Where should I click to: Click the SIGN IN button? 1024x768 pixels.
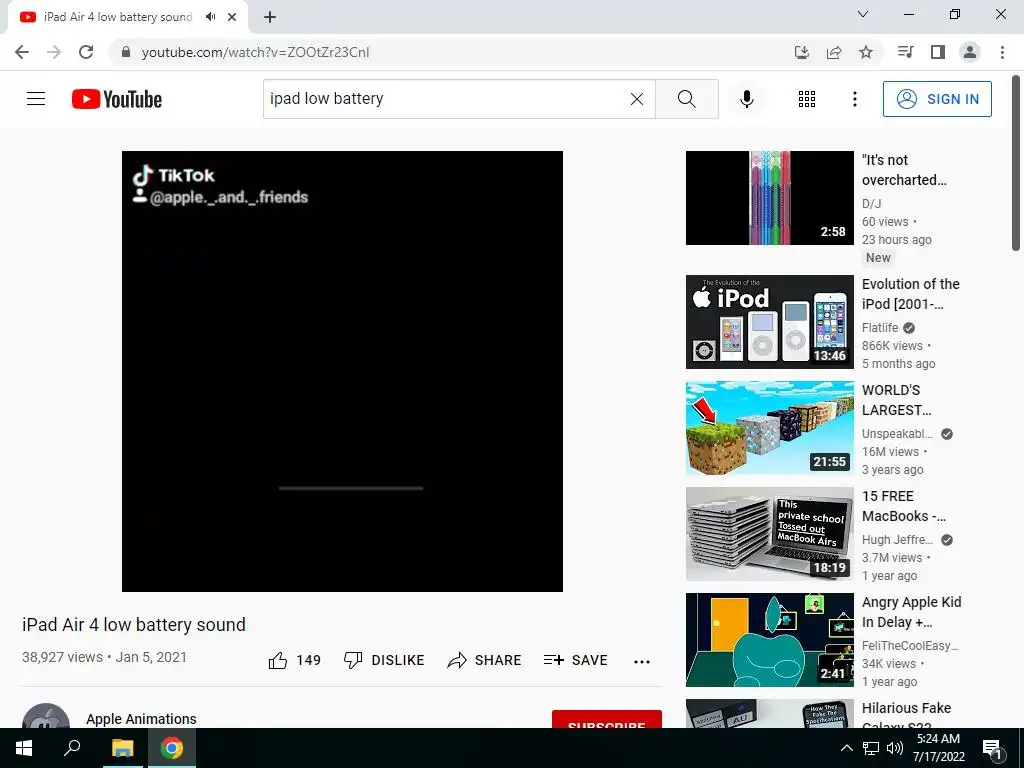coord(937,99)
